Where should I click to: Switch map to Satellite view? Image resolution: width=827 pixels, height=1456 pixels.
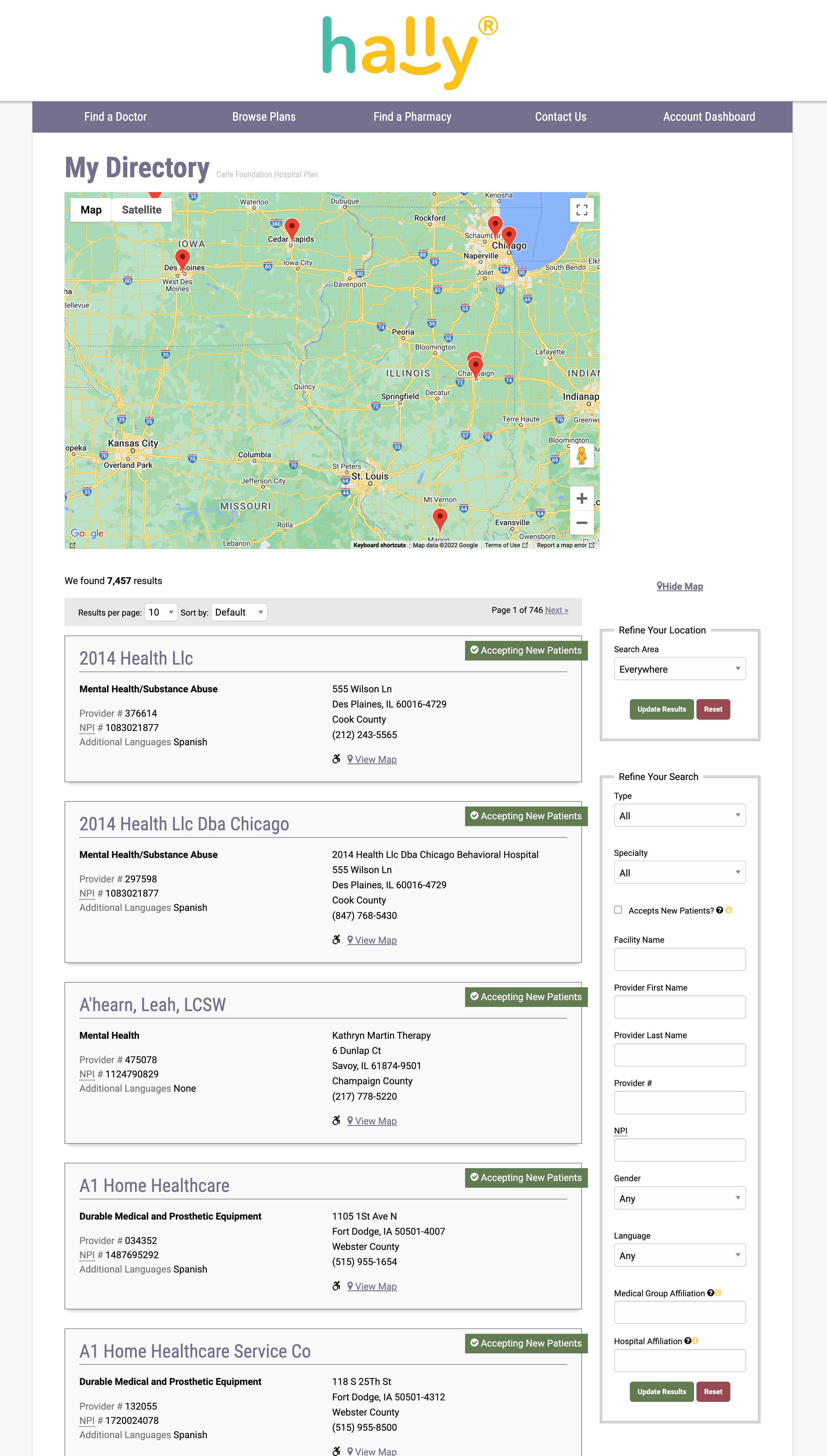tap(142, 210)
